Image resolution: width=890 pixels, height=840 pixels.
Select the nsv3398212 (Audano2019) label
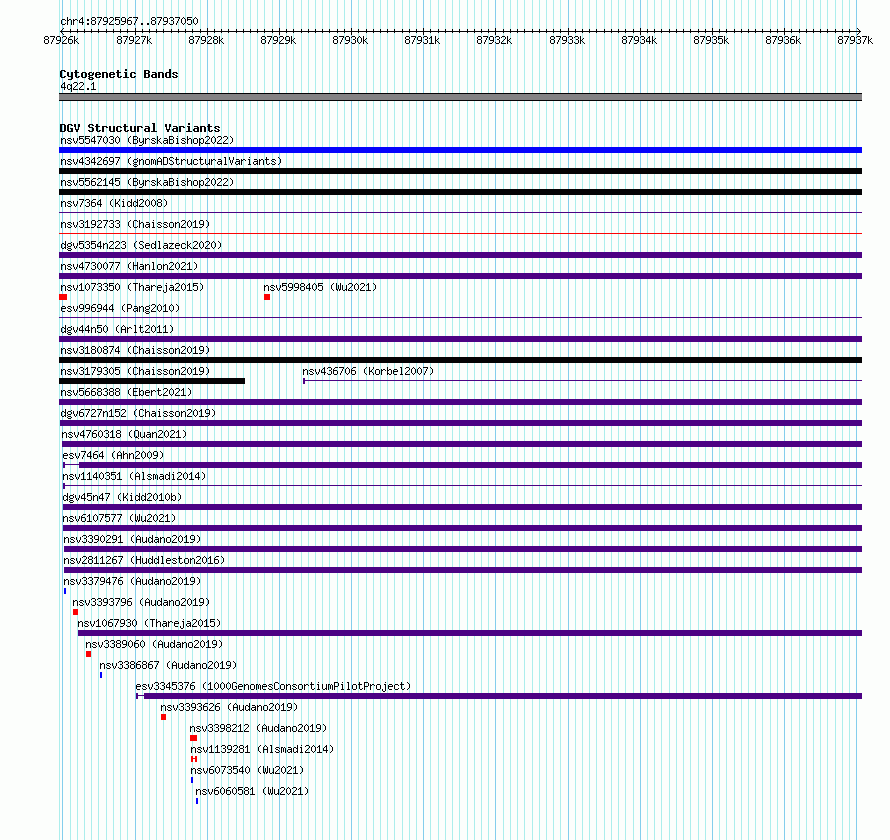258,728
